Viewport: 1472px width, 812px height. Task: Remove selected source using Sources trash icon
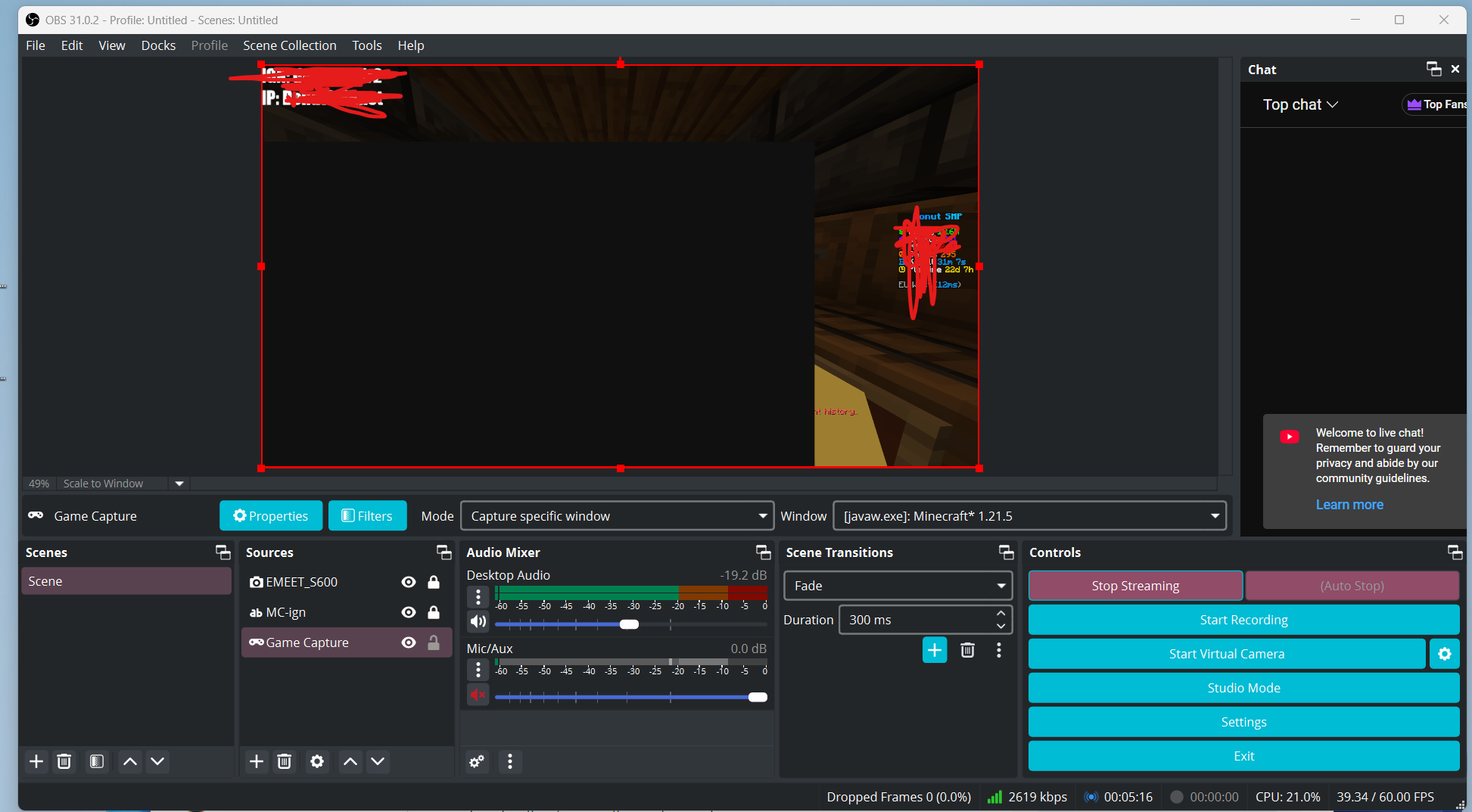285,761
